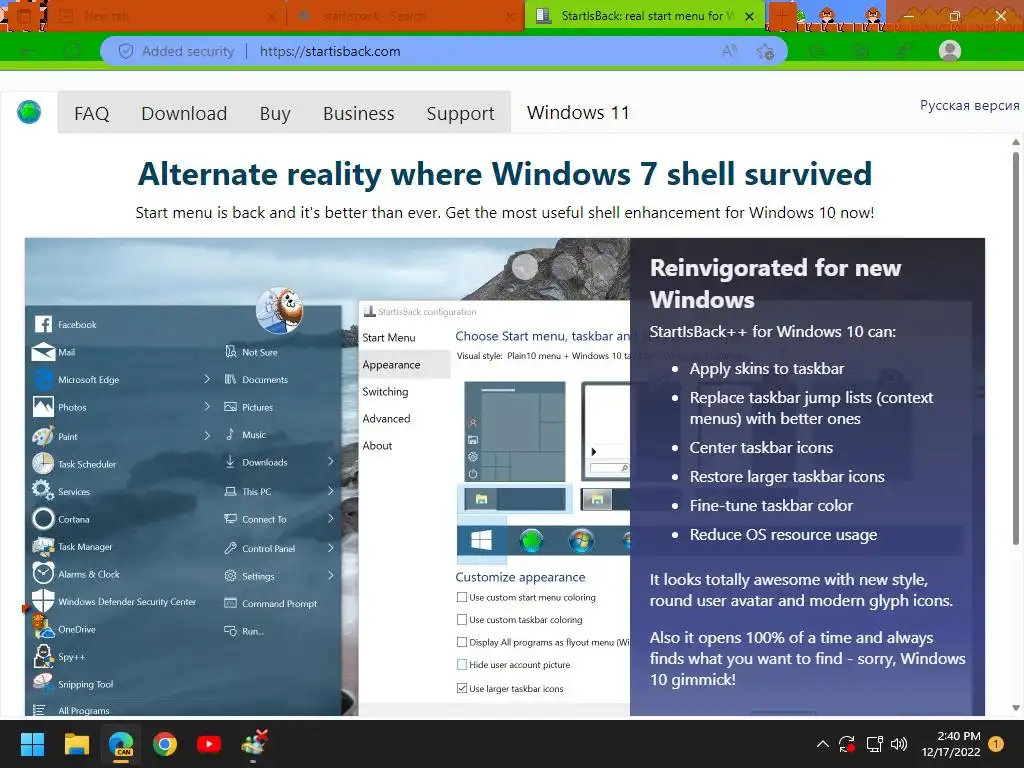
Task: Enable Use custom taskbar coloring
Action: point(462,619)
